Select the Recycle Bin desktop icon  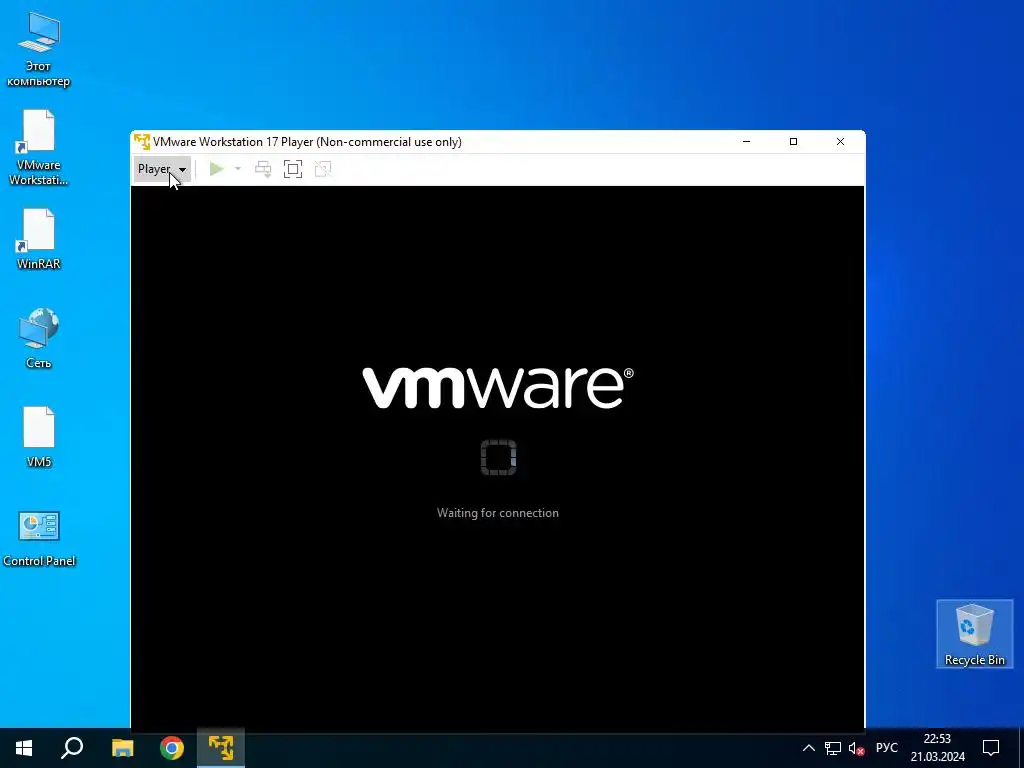click(974, 634)
